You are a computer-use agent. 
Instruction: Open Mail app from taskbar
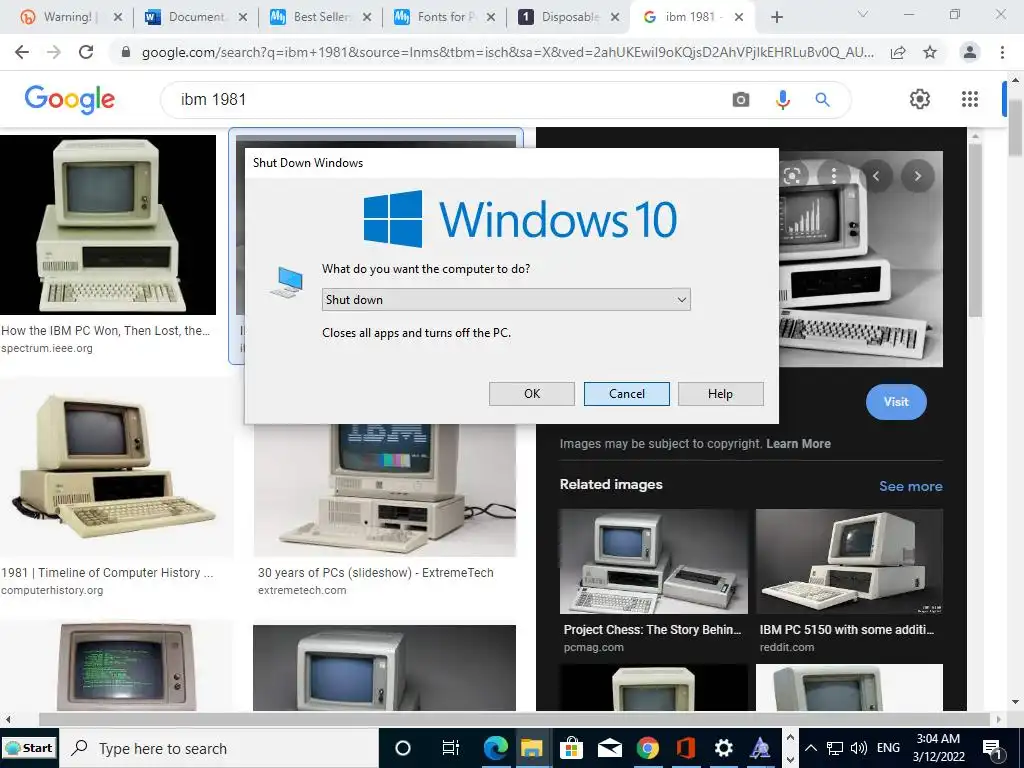coord(609,748)
